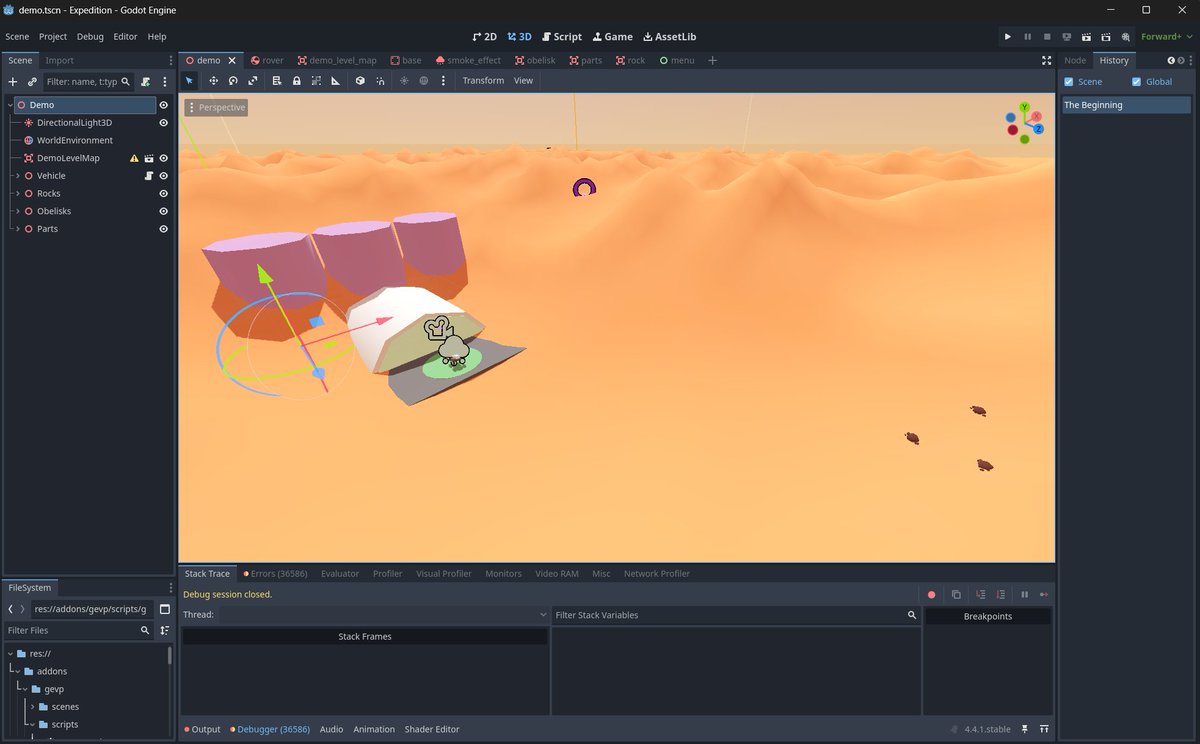The width and height of the screenshot is (1200, 744).
Task: Open sun and environment settings dots menu
Action: [x=441, y=80]
